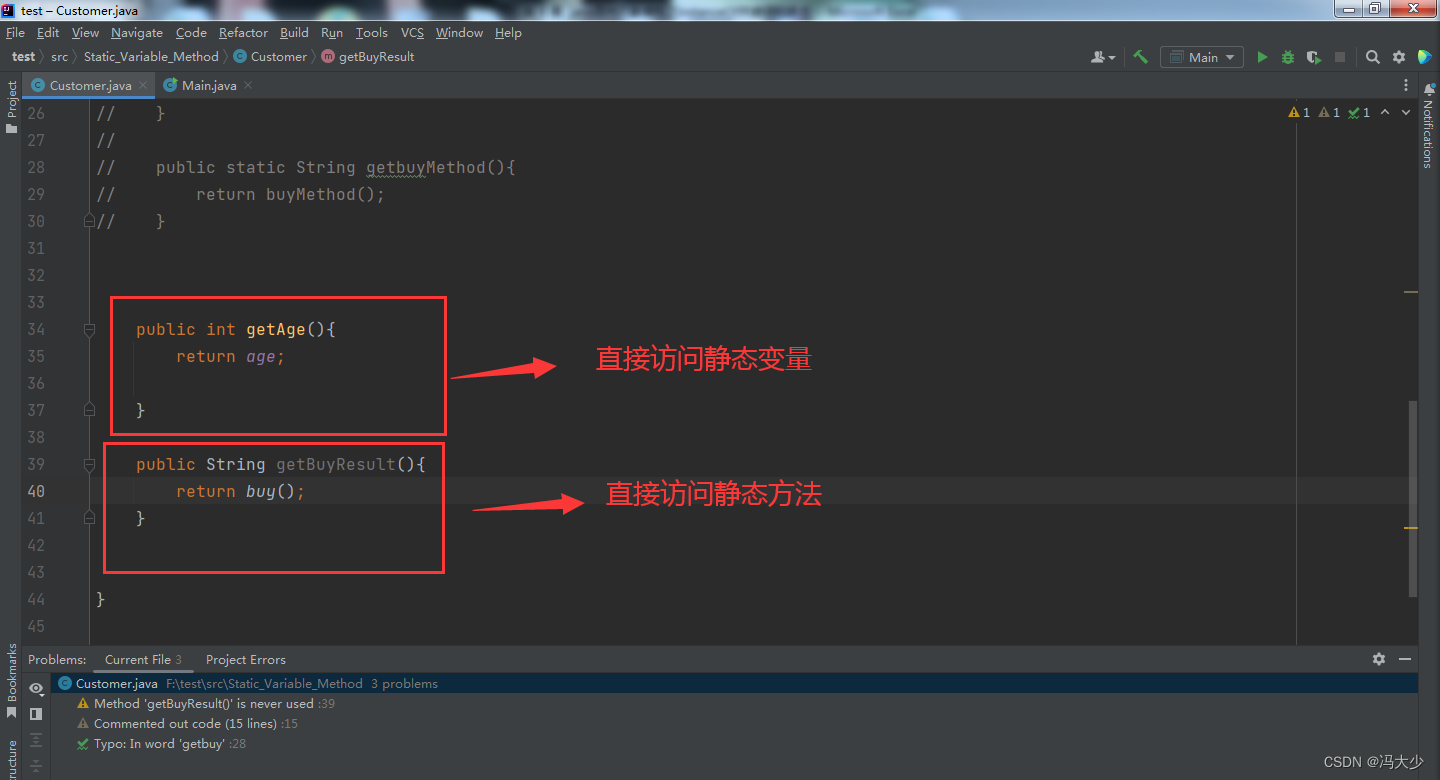Screen dimensions: 1440x780
Task: Select Customer.java row in Problems panel
Action: point(733,684)
